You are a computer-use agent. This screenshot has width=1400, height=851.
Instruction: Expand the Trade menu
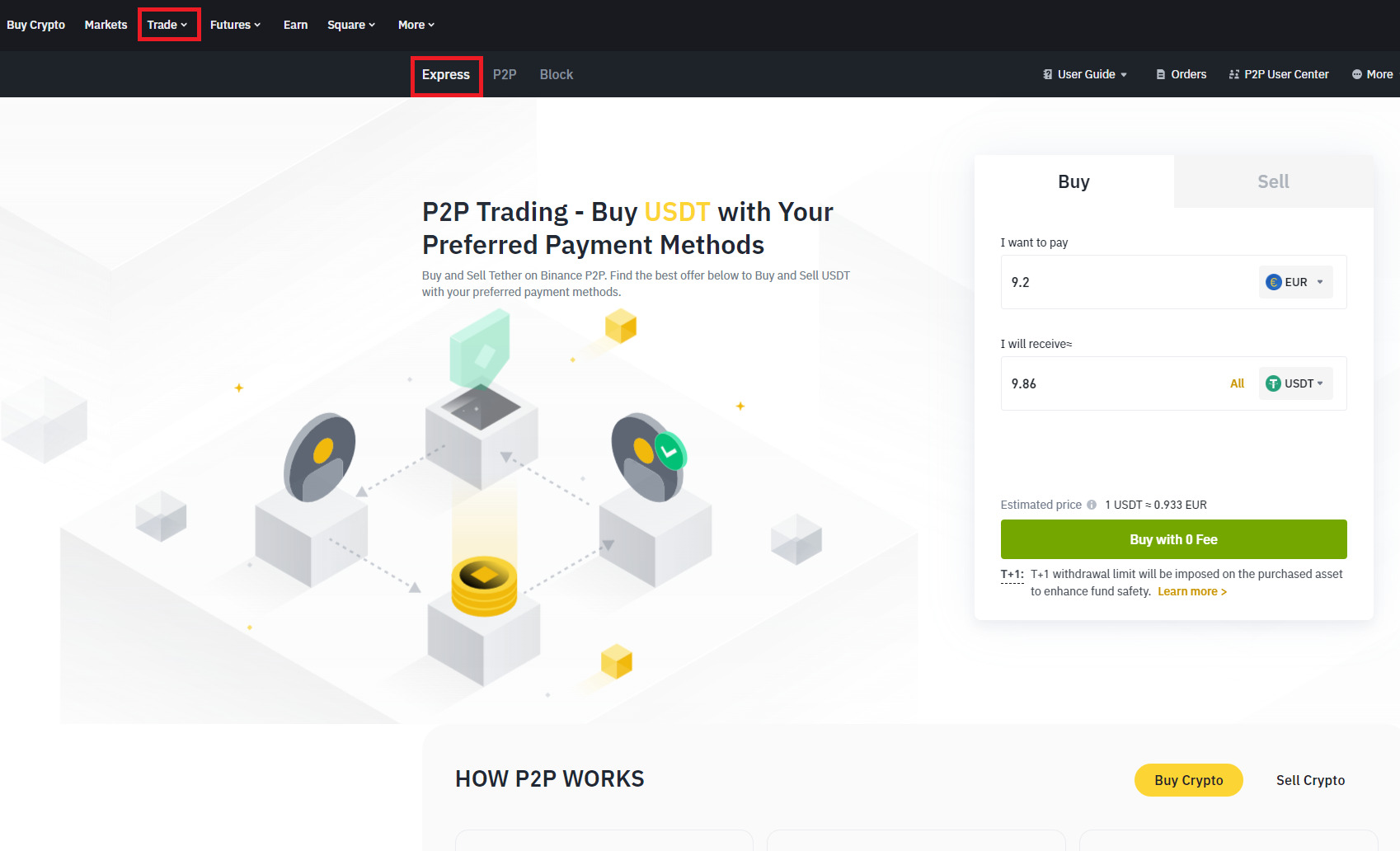coord(168,25)
